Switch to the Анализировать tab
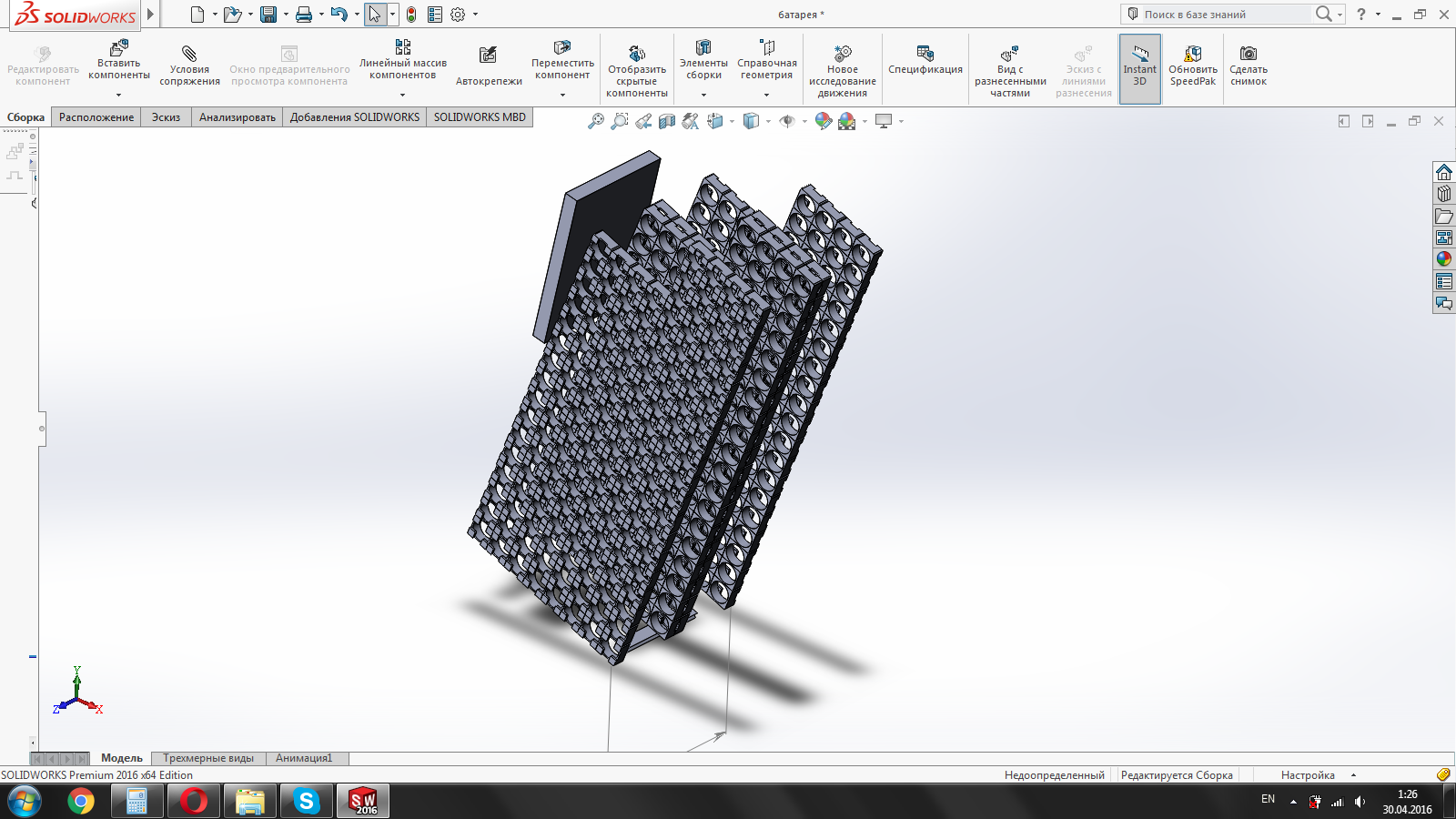This screenshot has height=819, width=1456. 237,117
